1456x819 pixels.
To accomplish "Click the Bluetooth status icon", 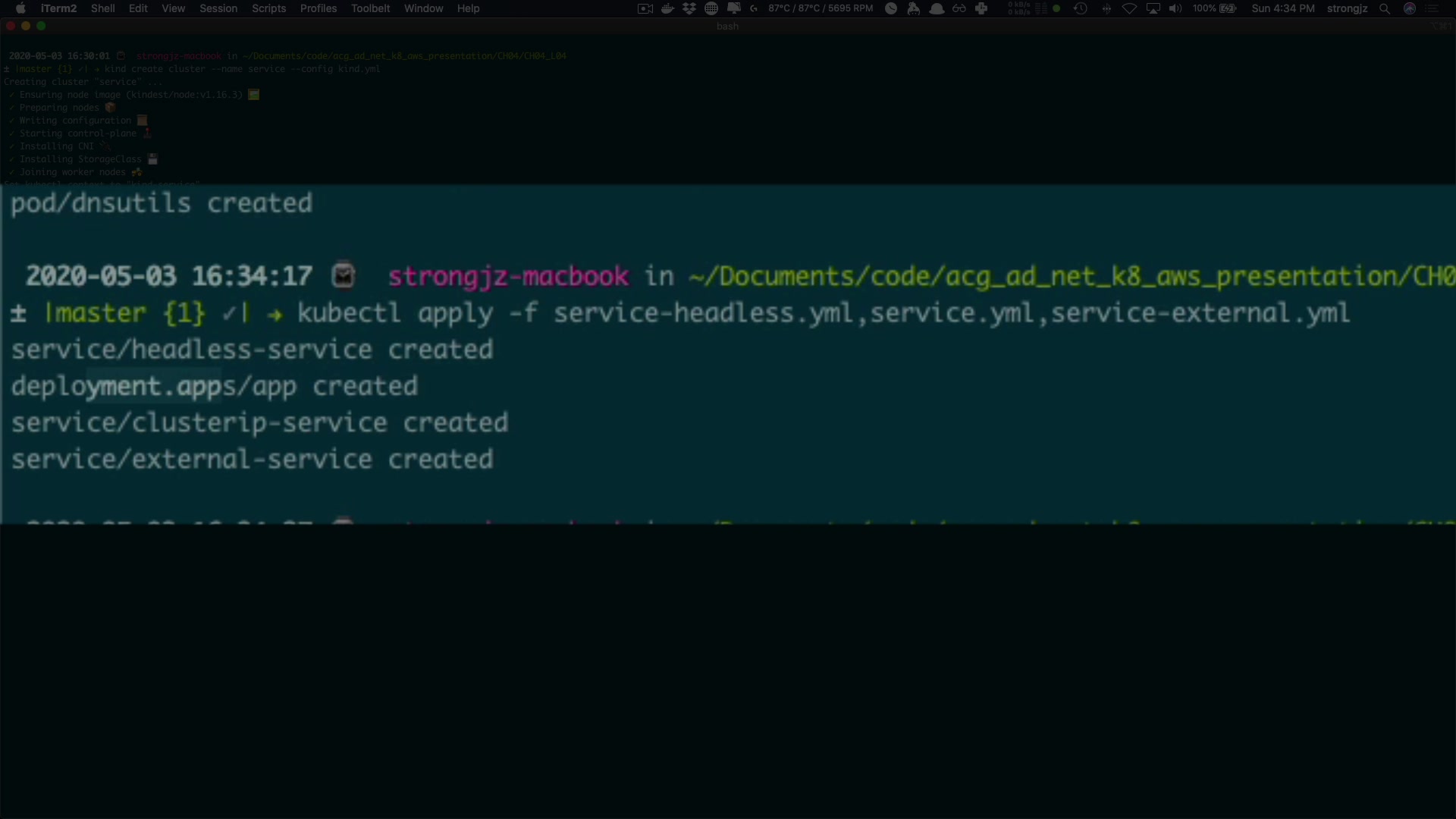I will (1106, 8).
